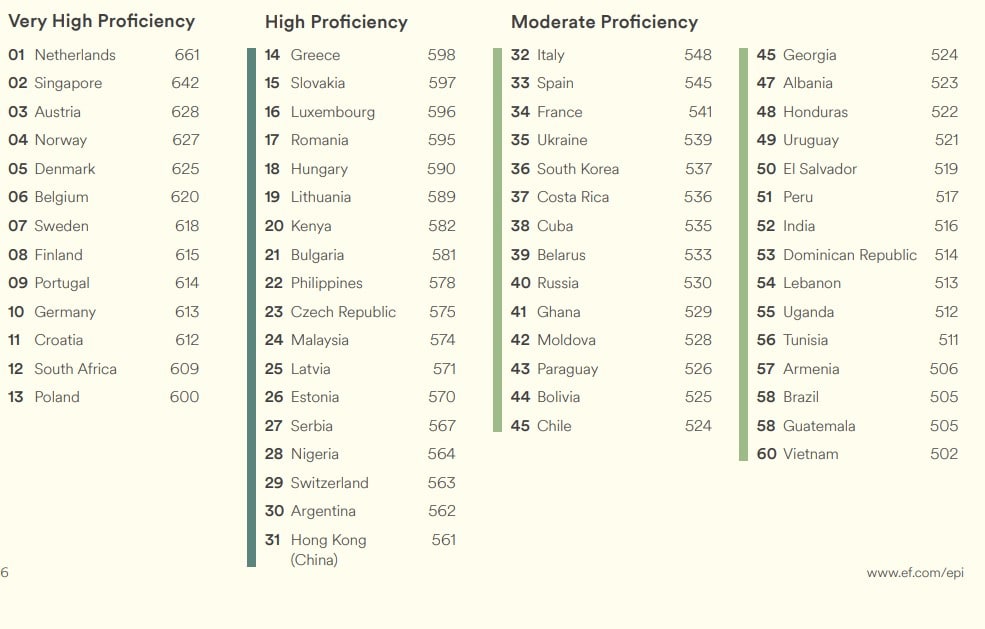Select the Greece row ranked 14
985x629 pixels.
tap(360, 55)
